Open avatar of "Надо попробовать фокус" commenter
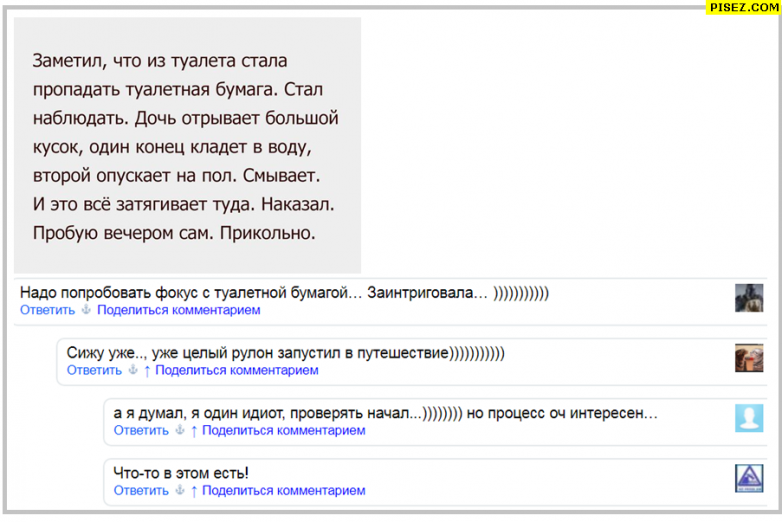This screenshot has width=782, height=522. 748,298
